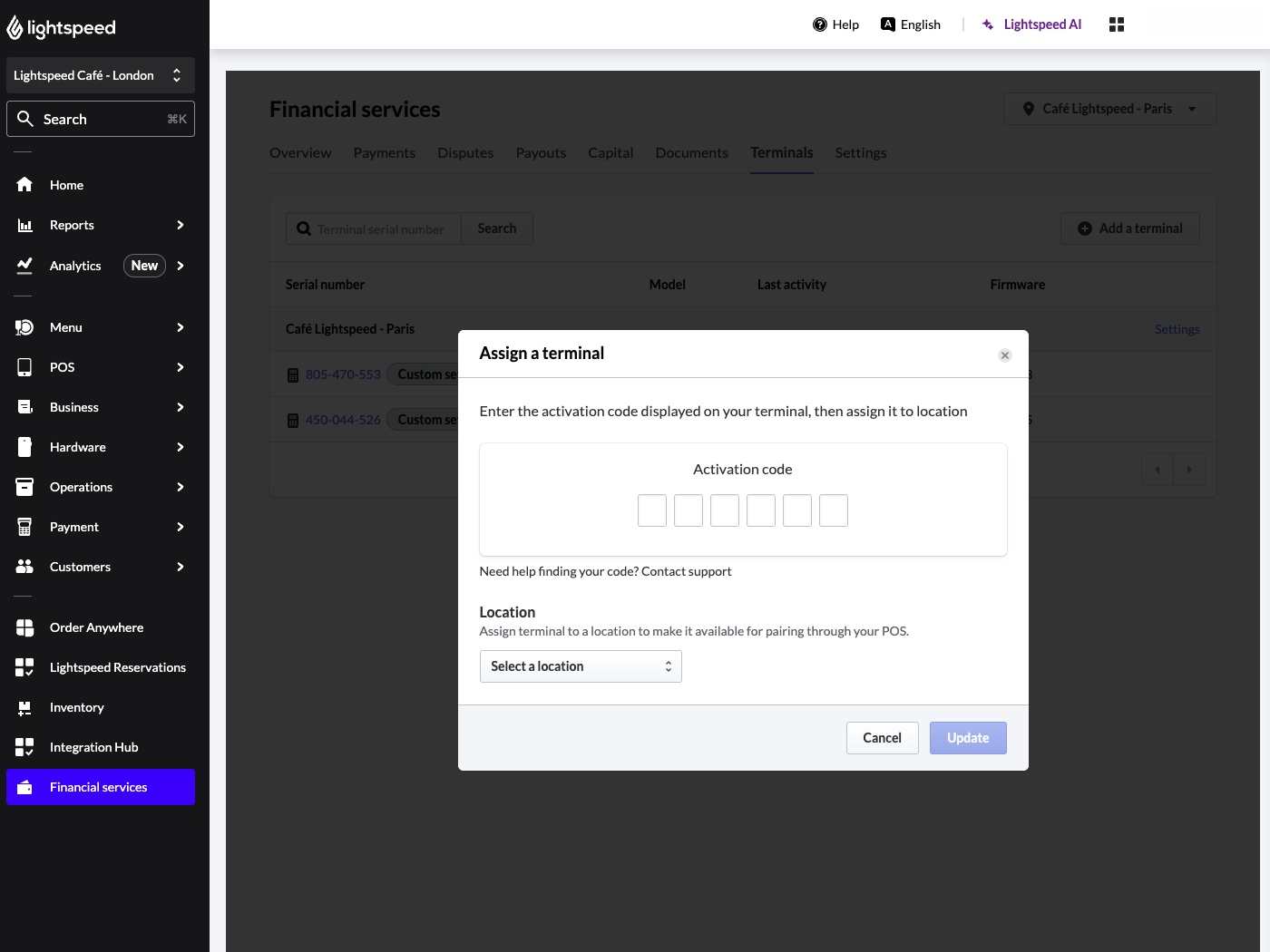
Task: Open the Café Lightspeed - Paris selector
Action: click(1109, 108)
